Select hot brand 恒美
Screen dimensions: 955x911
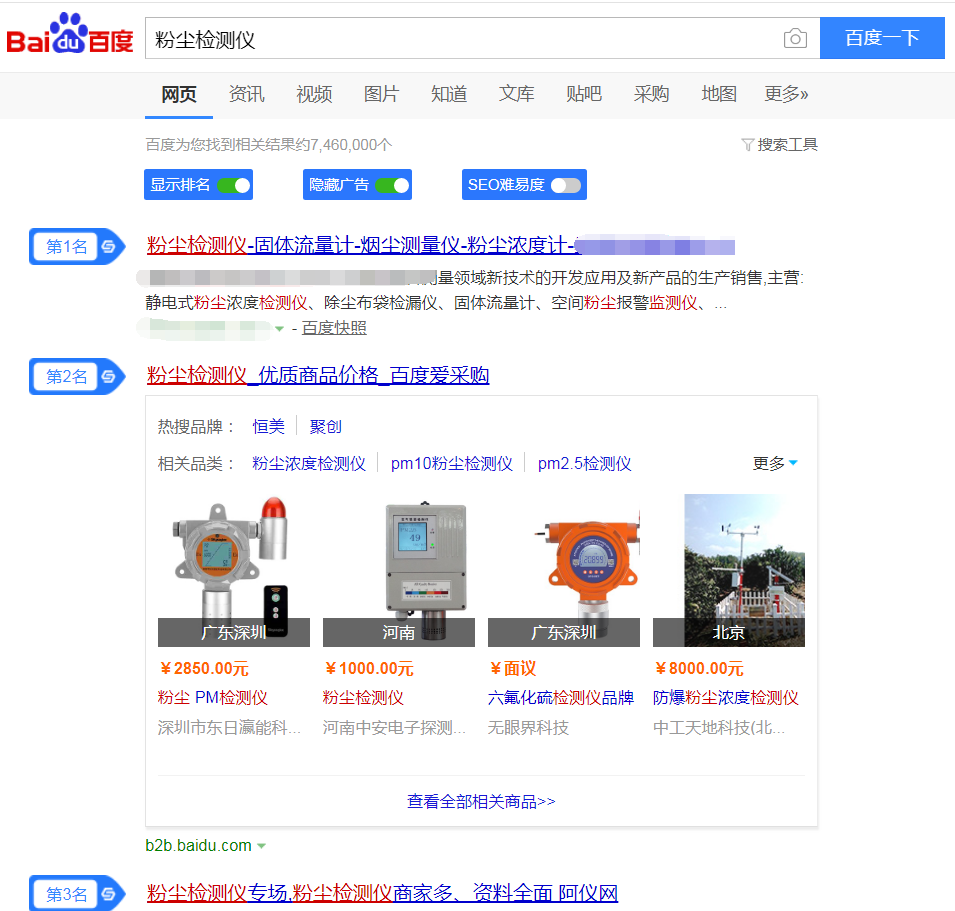tap(269, 426)
